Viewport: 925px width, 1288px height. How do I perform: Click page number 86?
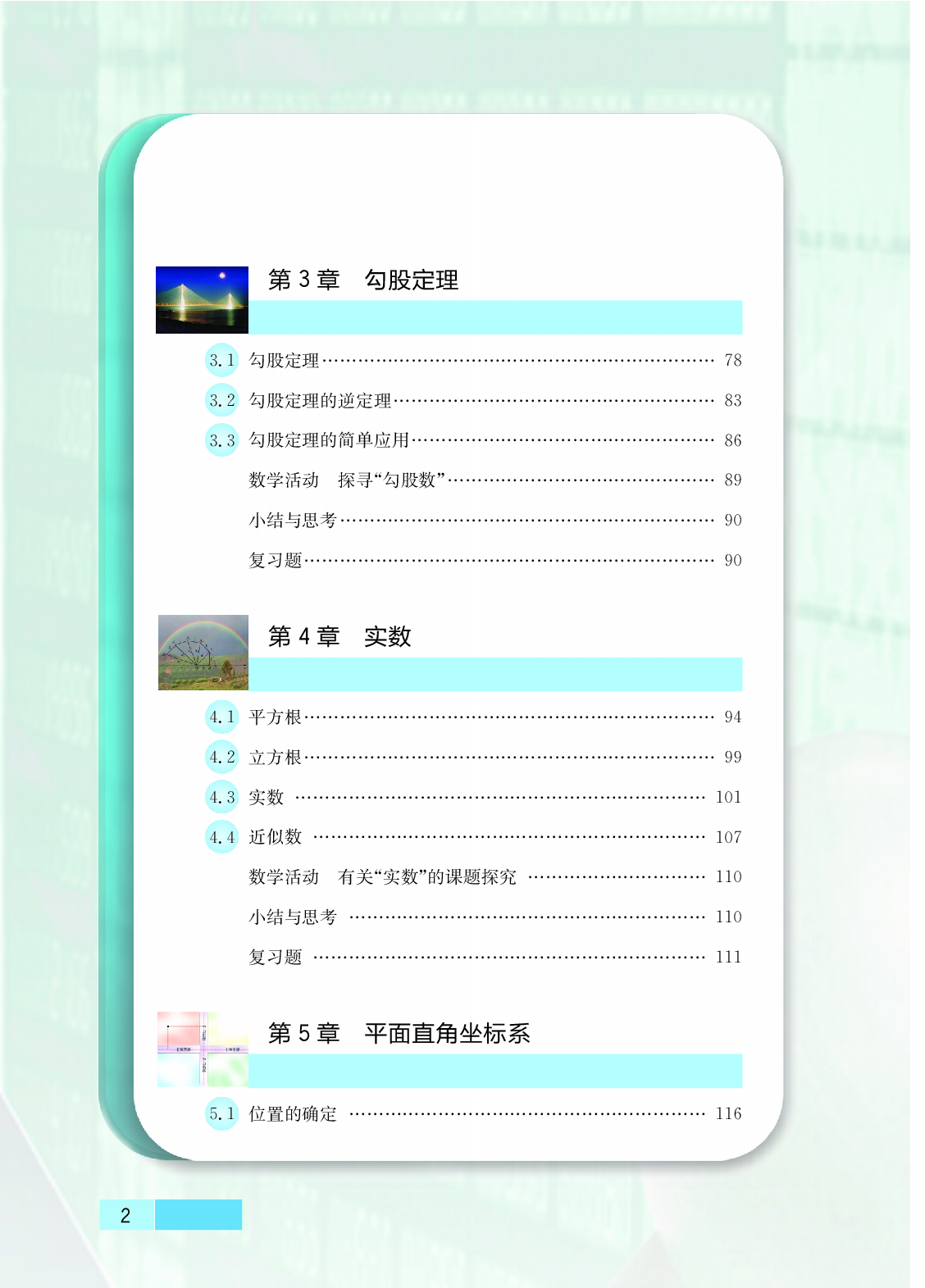733,440
